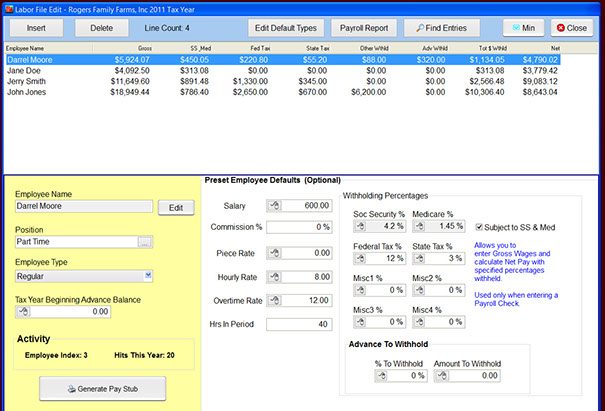Open the Payroll Report
This screenshot has height=411, width=605.
tap(364, 28)
